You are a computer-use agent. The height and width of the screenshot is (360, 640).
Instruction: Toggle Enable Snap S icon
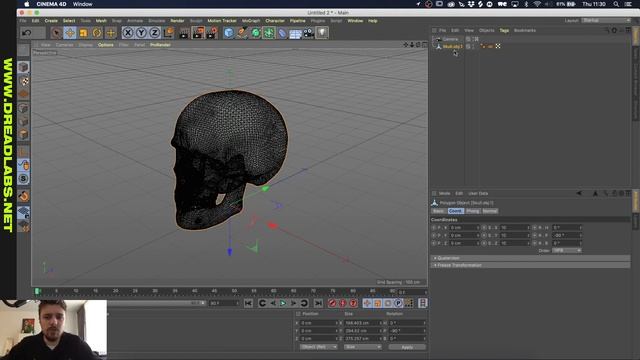(24, 178)
